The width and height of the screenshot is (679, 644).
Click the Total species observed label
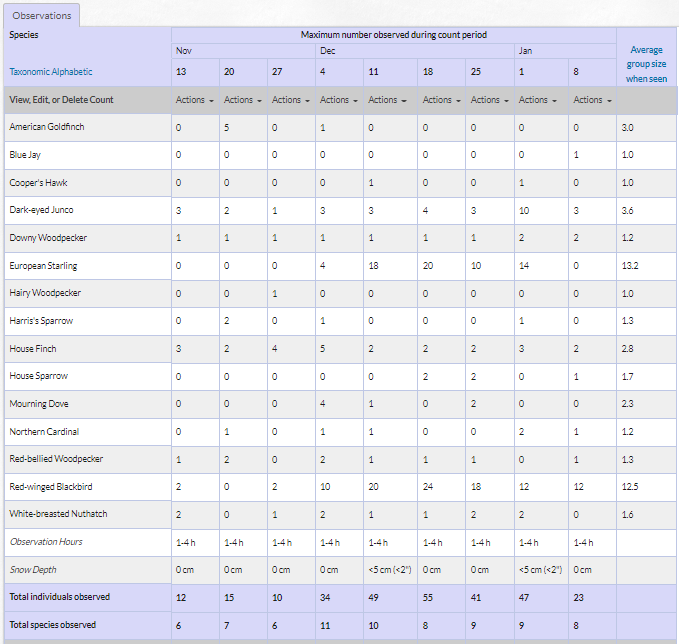[x=52, y=625]
